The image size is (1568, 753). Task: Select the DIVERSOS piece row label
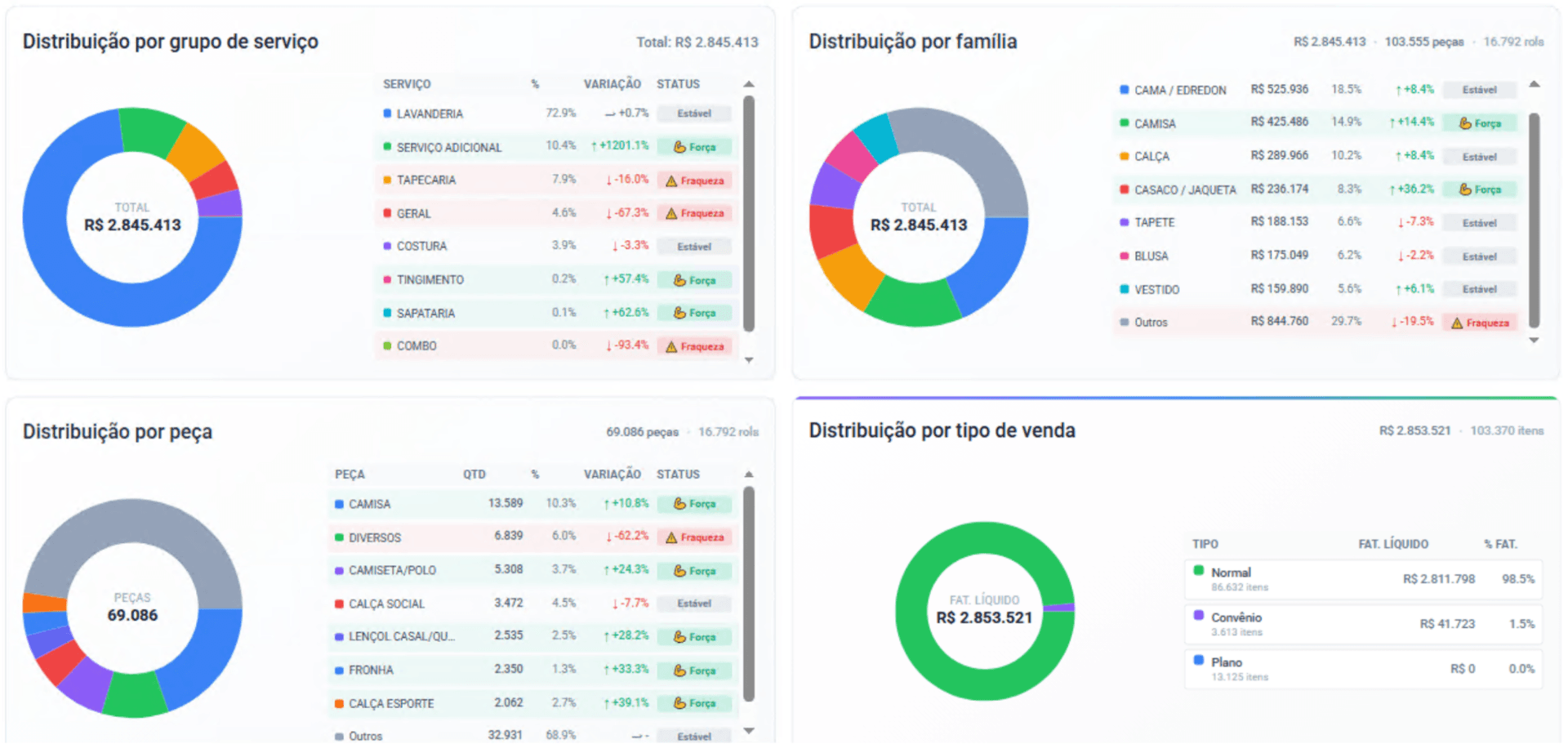point(375,537)
